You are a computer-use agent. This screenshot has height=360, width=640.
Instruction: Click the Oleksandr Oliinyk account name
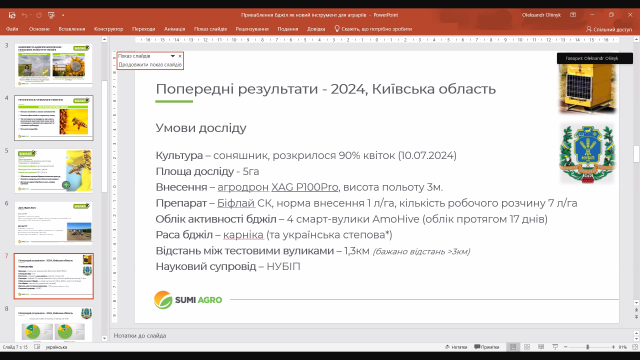[x=541, y=15]
